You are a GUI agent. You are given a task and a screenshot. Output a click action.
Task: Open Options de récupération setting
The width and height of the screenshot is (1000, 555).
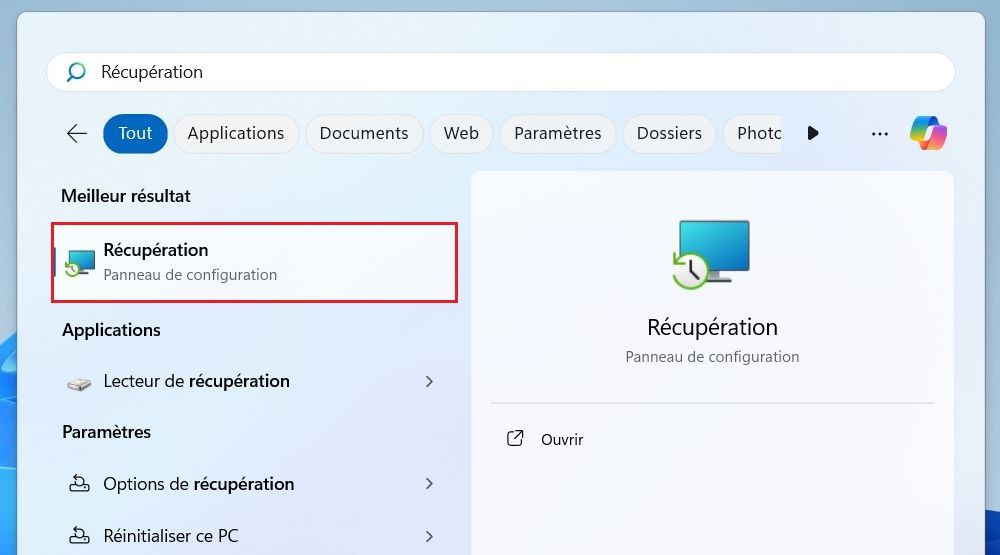click(x=254, y=484)
